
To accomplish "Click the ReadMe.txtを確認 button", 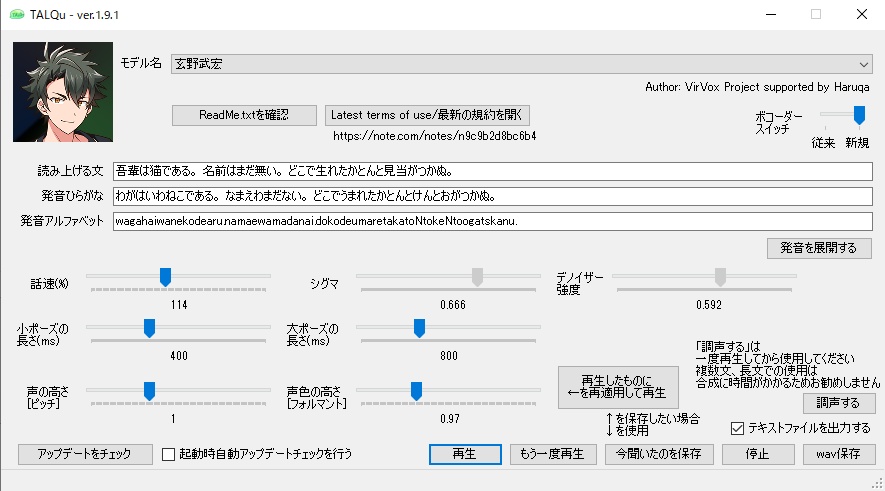I will [x=244, y=115].
